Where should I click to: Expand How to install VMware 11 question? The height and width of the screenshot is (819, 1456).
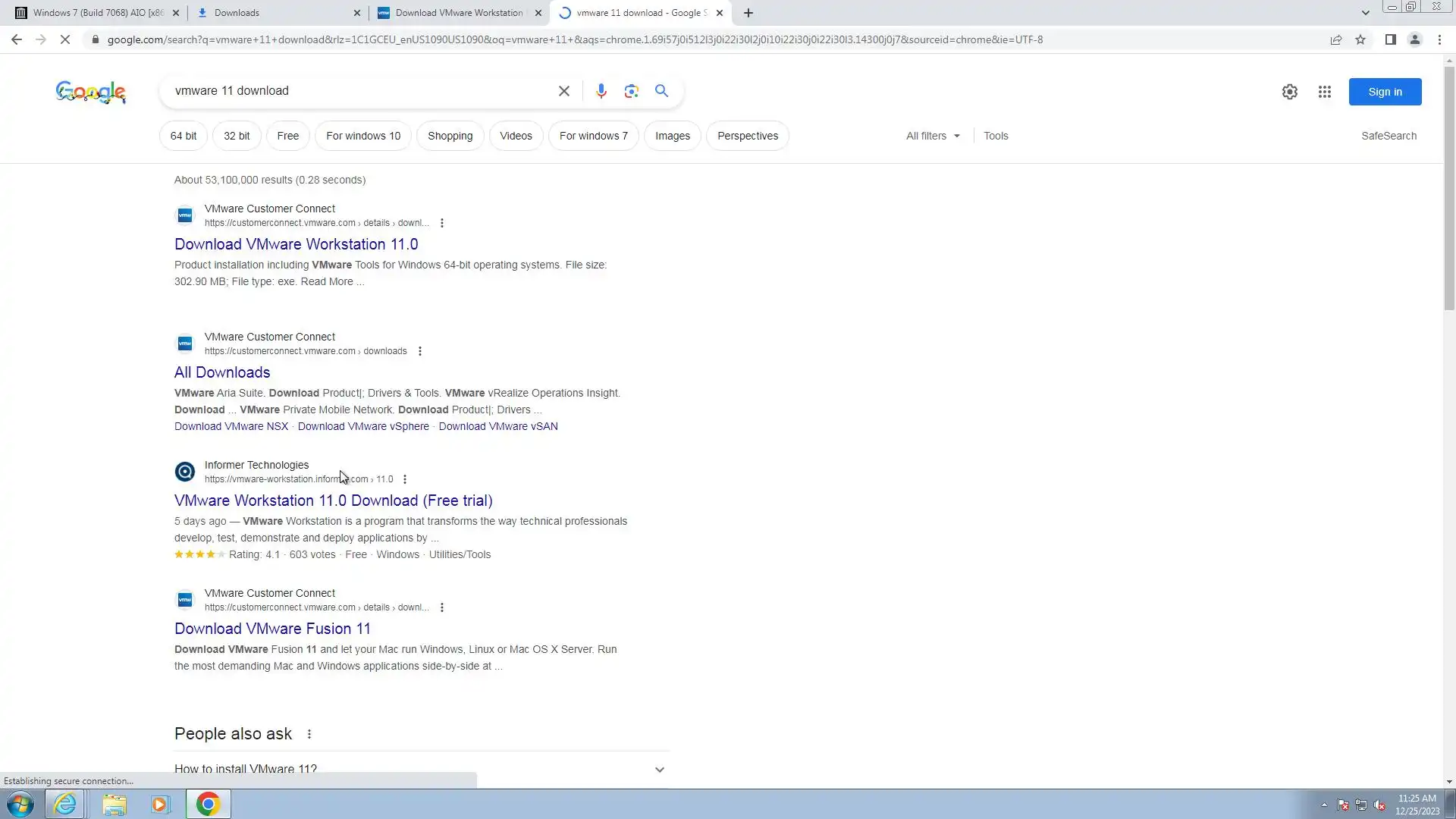[659, 769]
